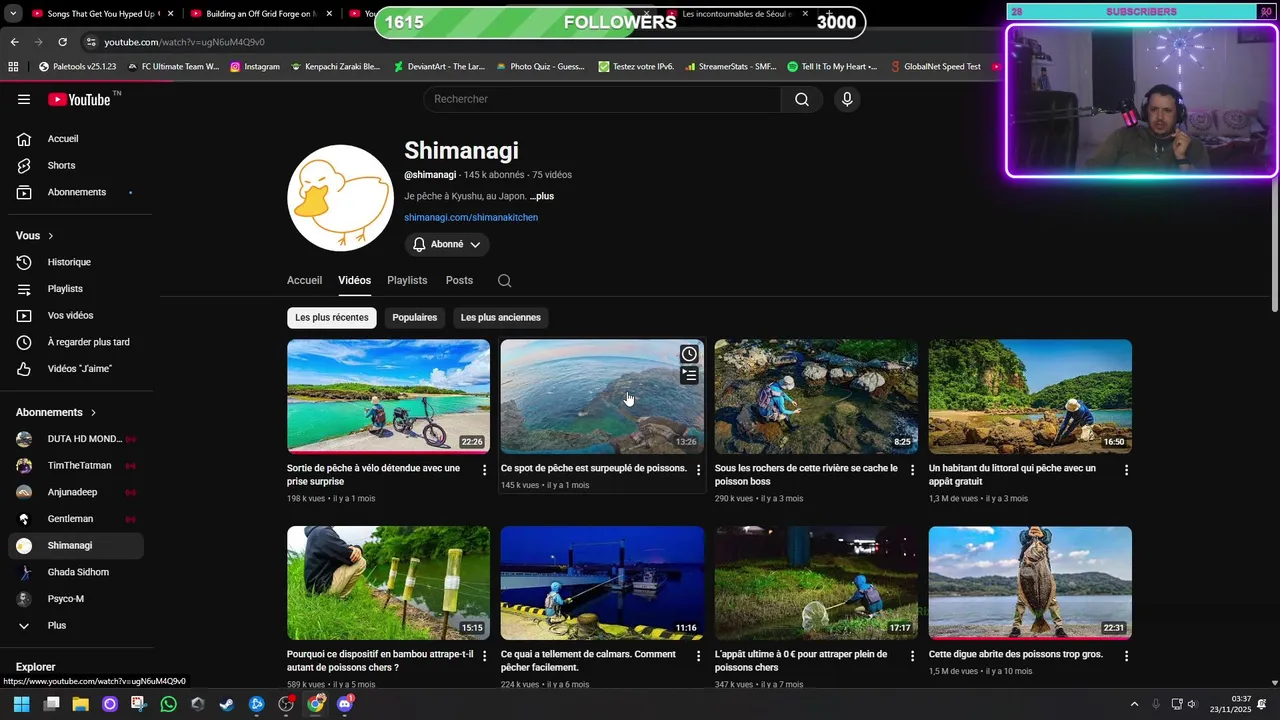Select the Vidéos channel tab
1280x720 pixels.
(354, 281)
